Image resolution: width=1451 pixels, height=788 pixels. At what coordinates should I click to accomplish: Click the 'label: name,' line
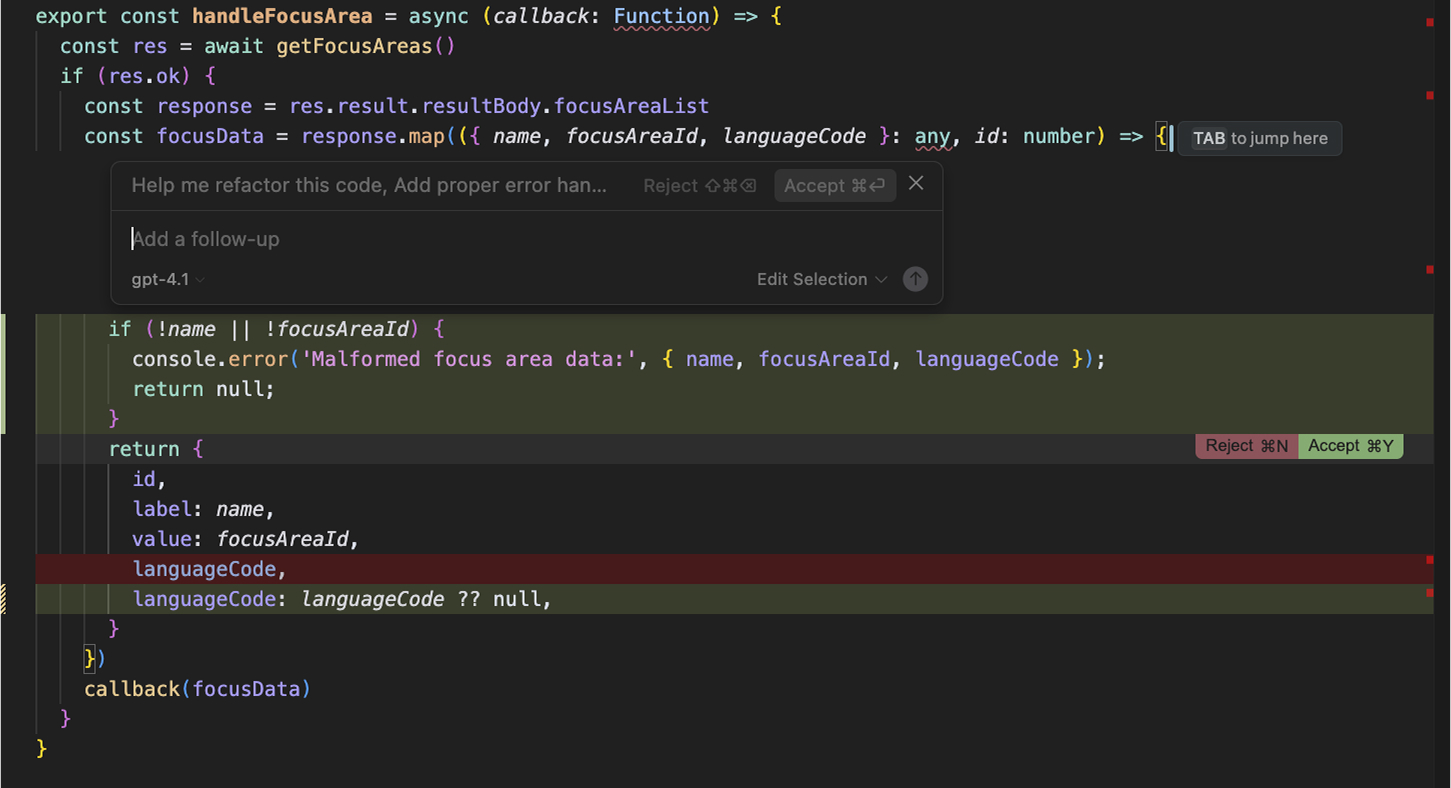click(203, 509)
